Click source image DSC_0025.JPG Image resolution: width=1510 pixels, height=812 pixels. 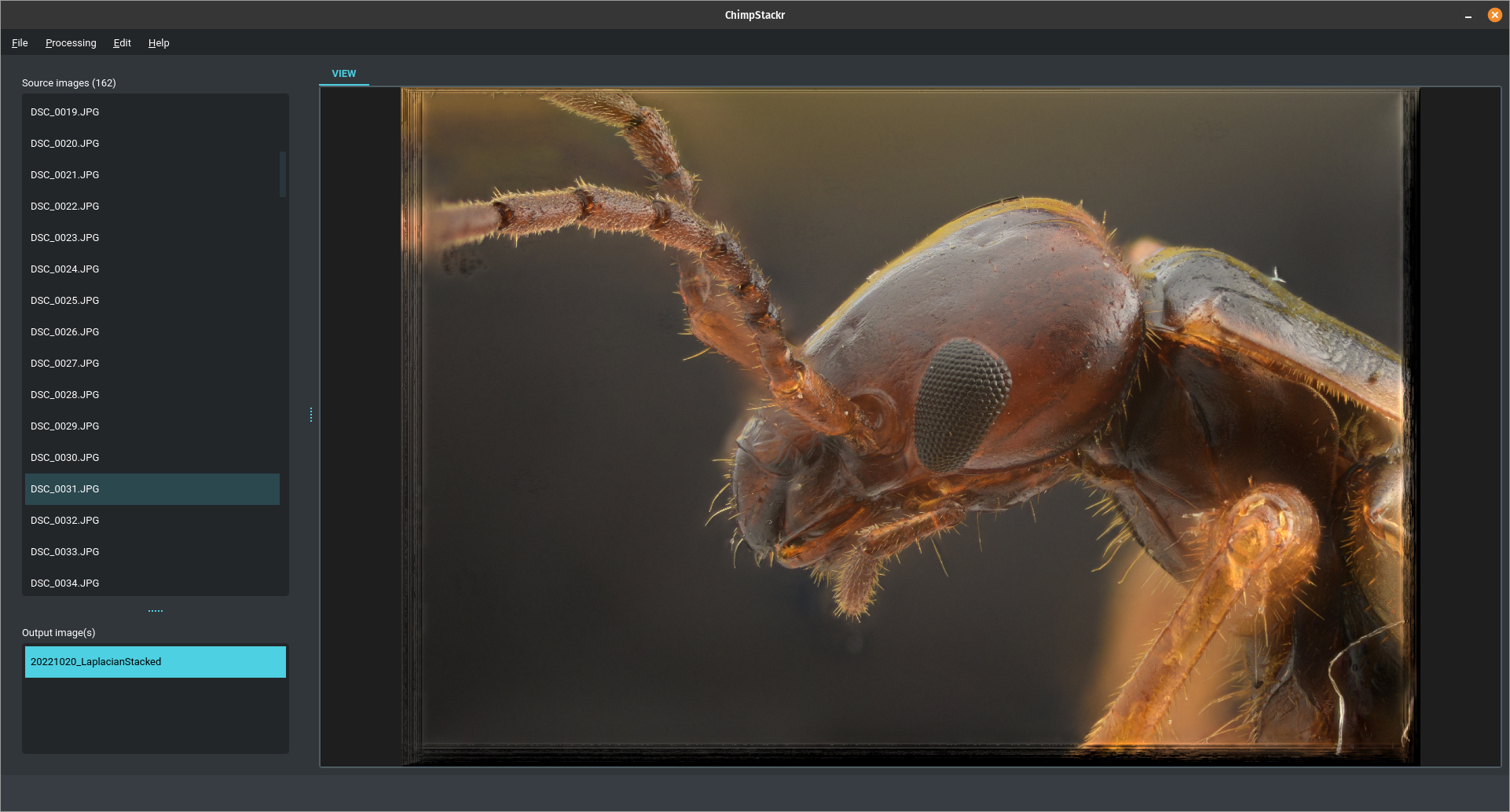pyautogui.click(x=65, y=301)
